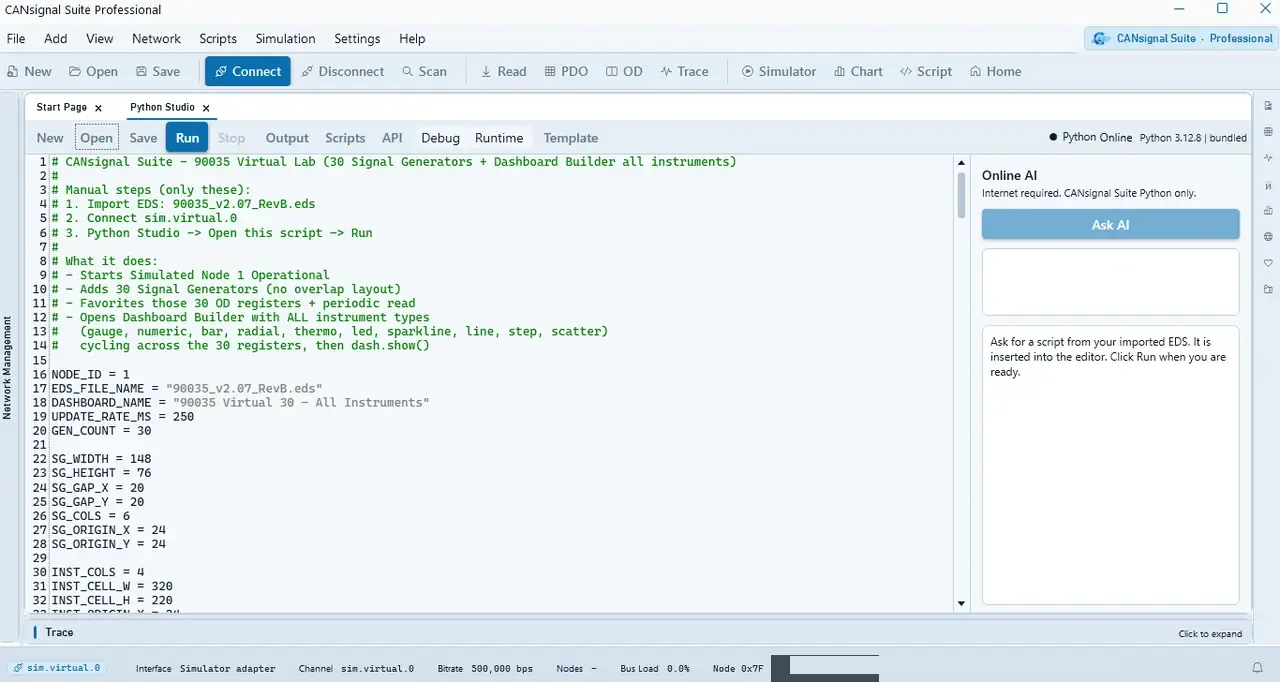Click Open folder in the main toolbar
The width and height of the screenshot is (1280, 682).
[93, 71]
